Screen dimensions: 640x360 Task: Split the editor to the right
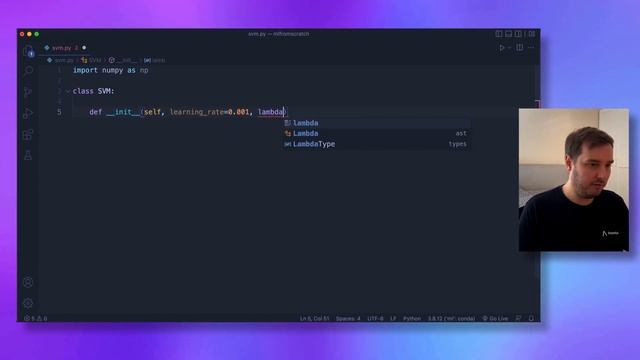tap(520, 48)
